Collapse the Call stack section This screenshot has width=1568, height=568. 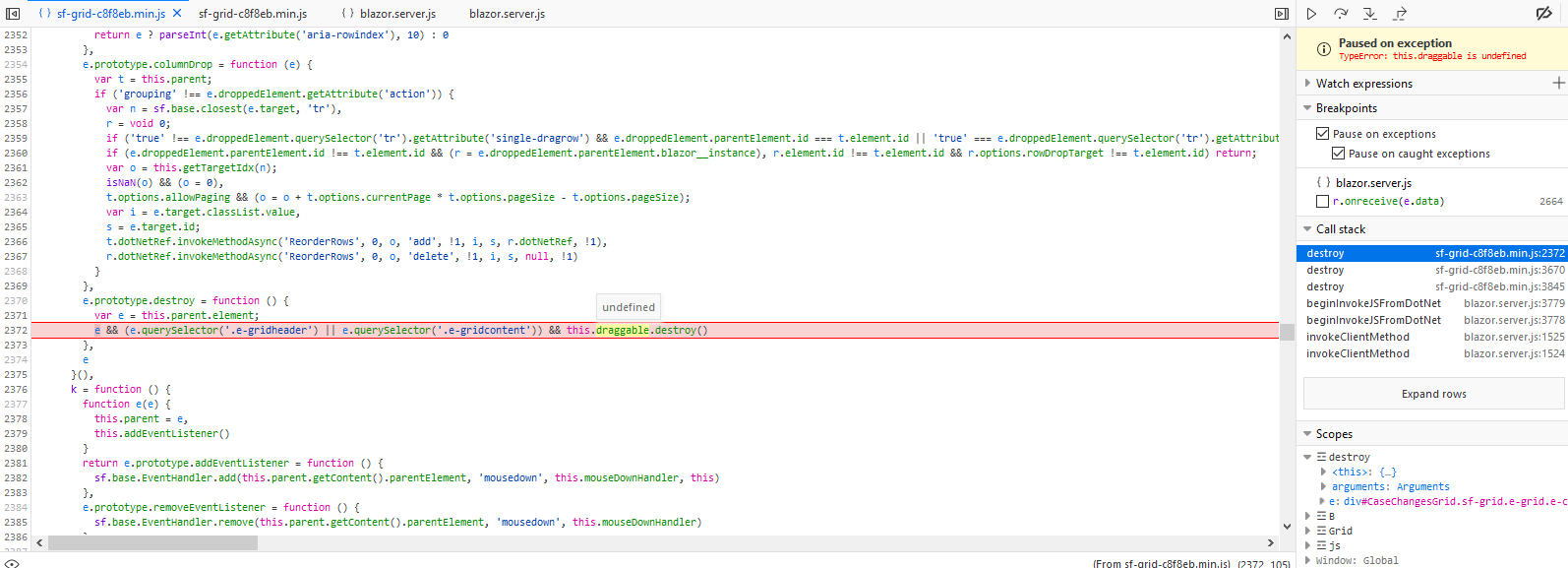point(1308,229)
